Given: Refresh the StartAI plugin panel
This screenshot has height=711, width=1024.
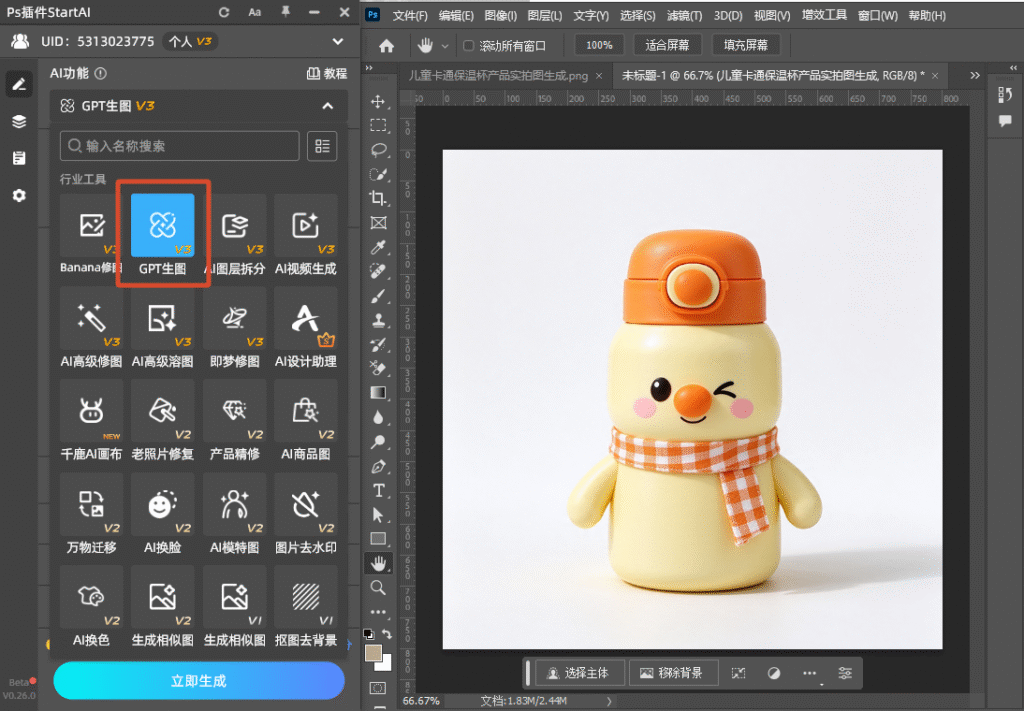Looking at the screenshot, I should [x=224, y=12].
